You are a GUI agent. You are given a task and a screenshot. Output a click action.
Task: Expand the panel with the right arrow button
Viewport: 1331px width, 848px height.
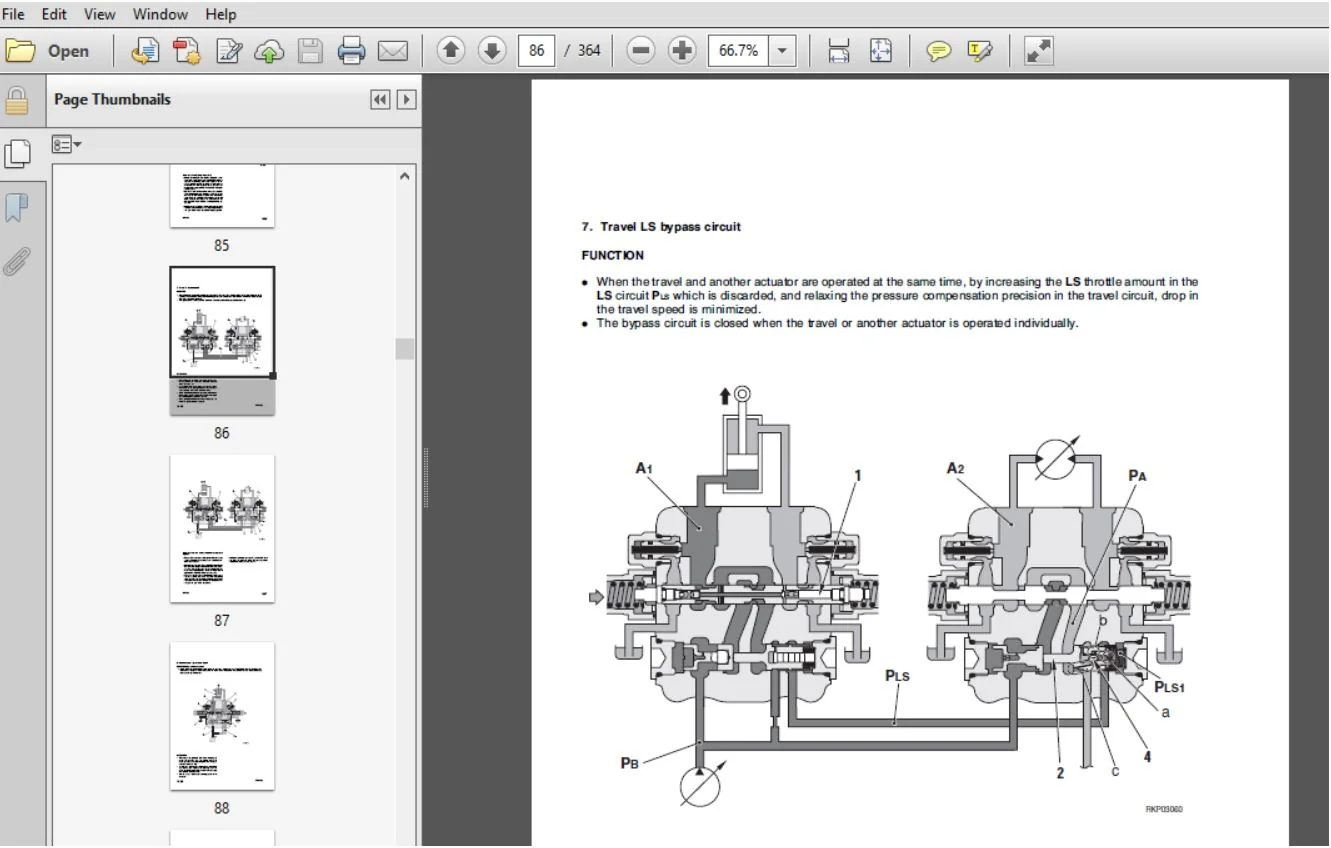(x=406, y=100)
